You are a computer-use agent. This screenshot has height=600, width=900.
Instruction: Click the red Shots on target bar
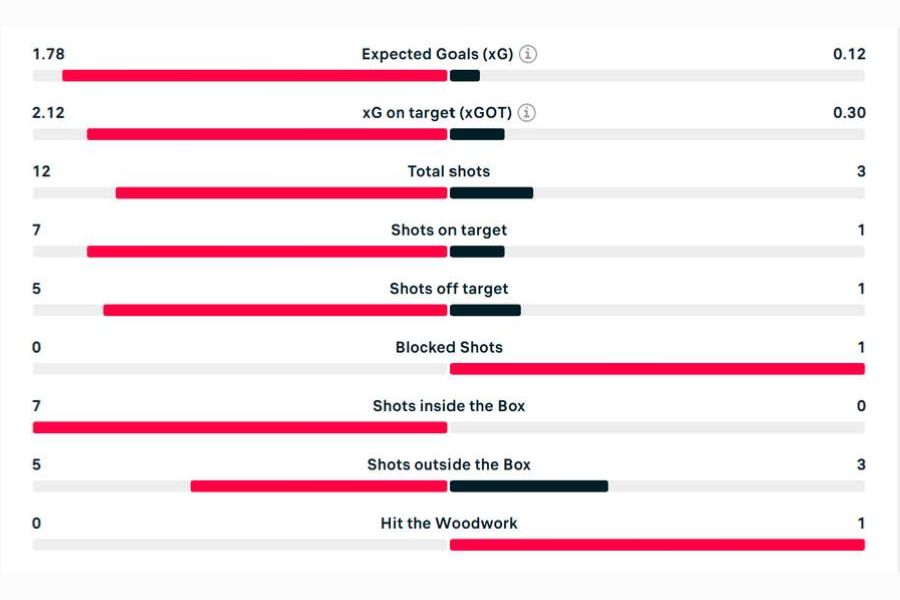267,252
